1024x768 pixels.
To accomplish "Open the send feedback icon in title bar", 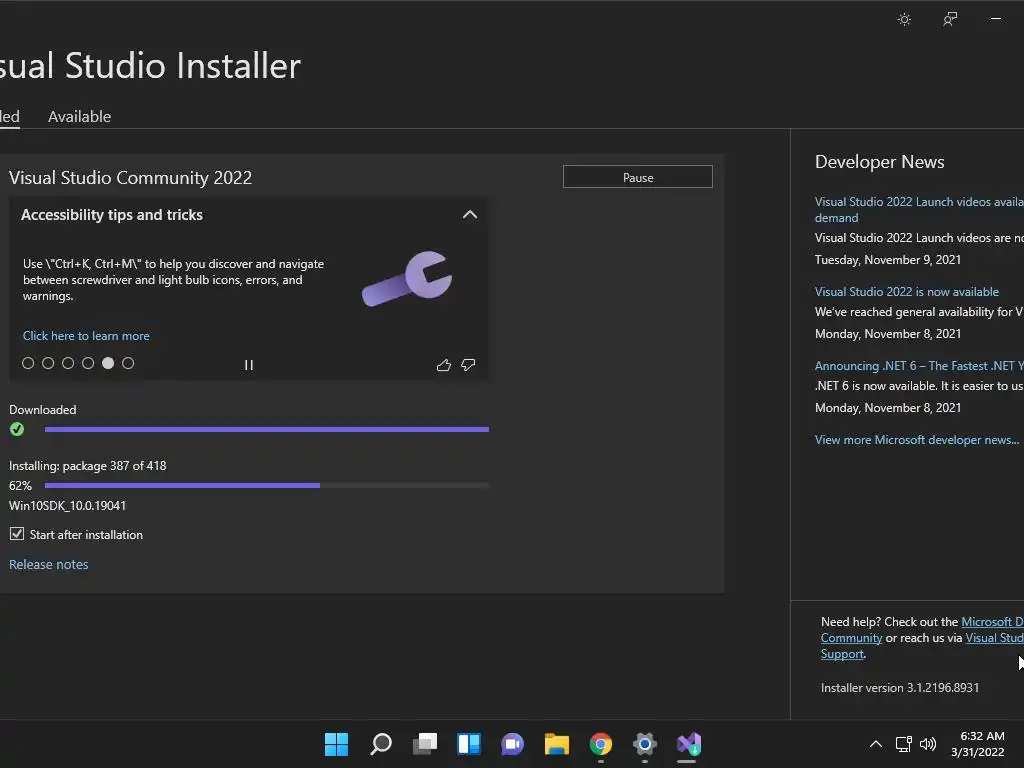I will (950, 20).
